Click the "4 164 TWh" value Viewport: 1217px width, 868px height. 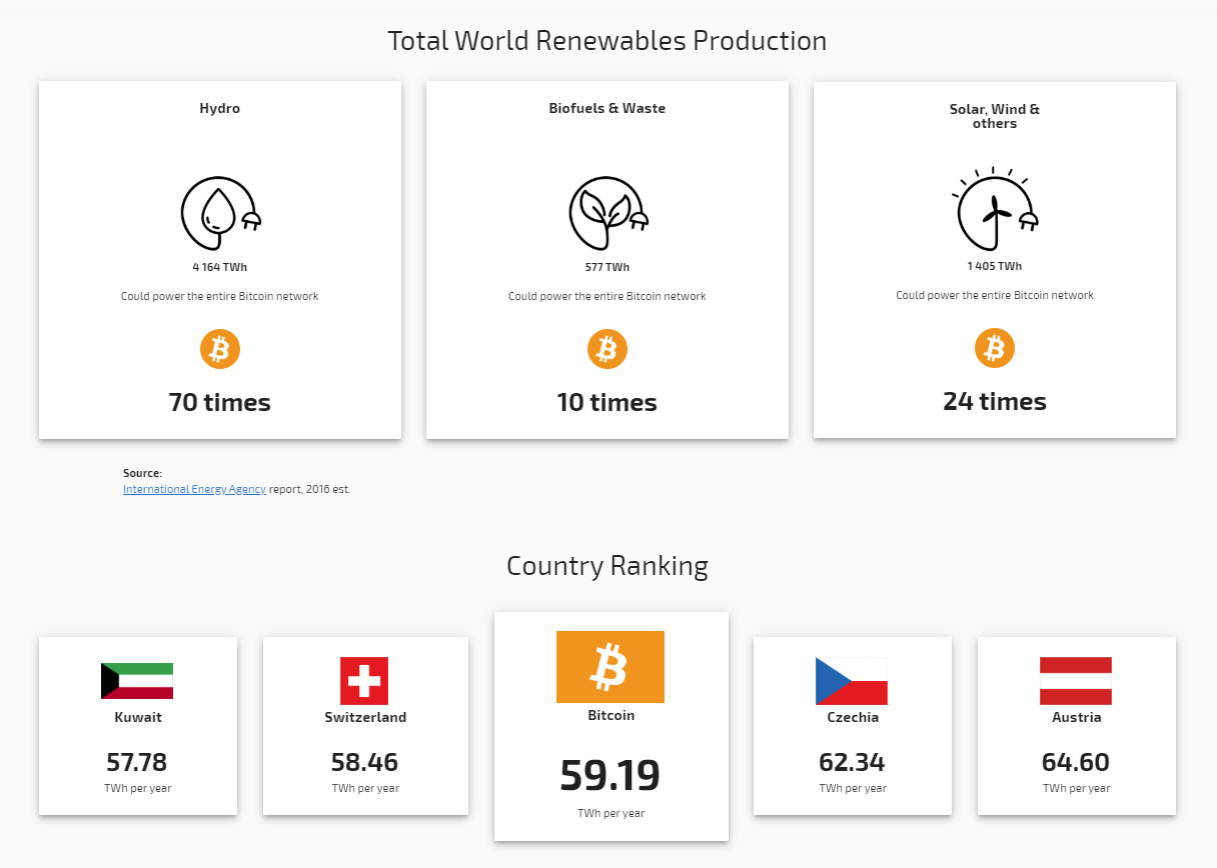[x=220, y=267]
